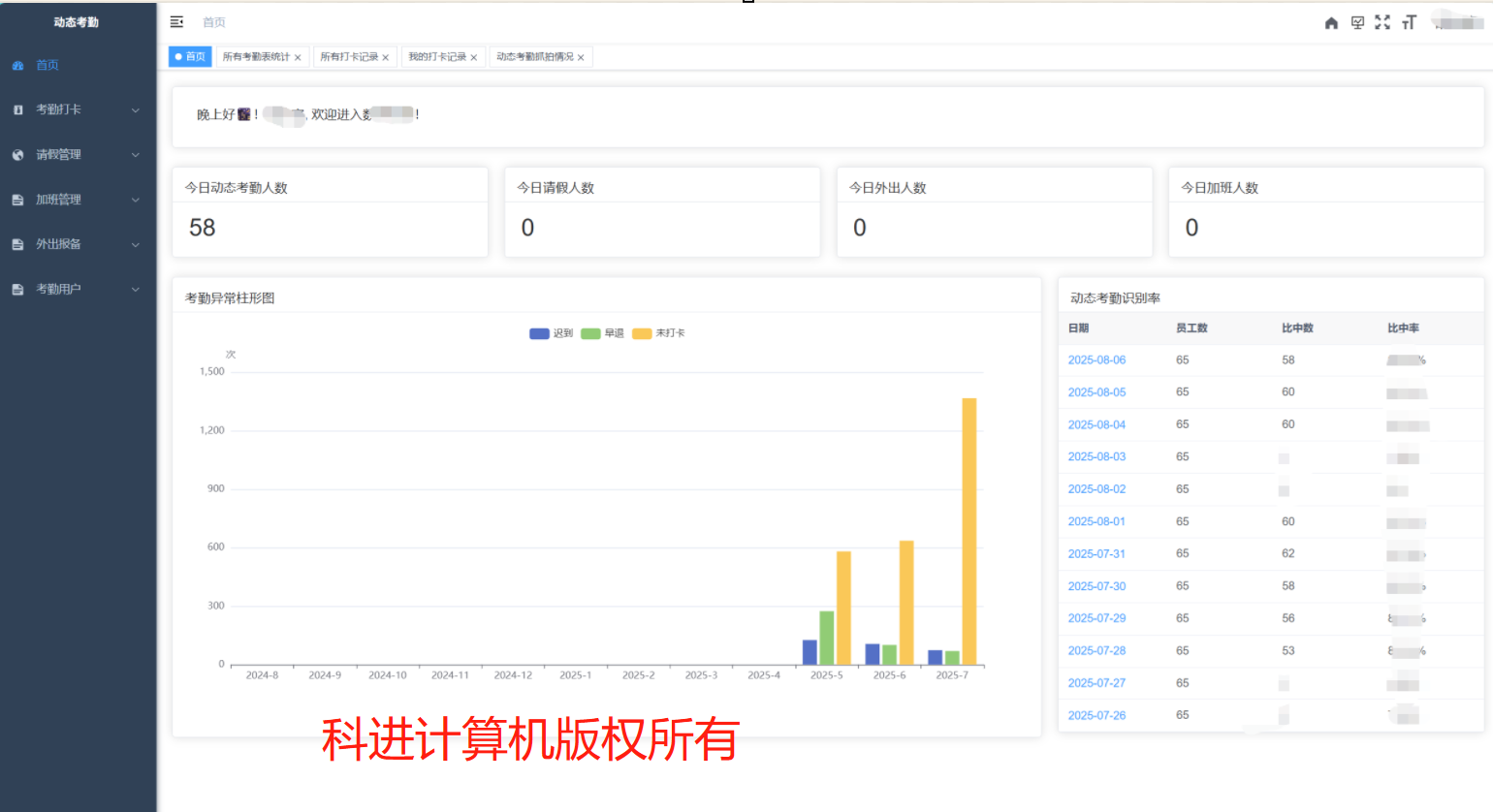1493x812 pixels.
Task: Open date link 2025-07-30
Action: coord(1096,586)
